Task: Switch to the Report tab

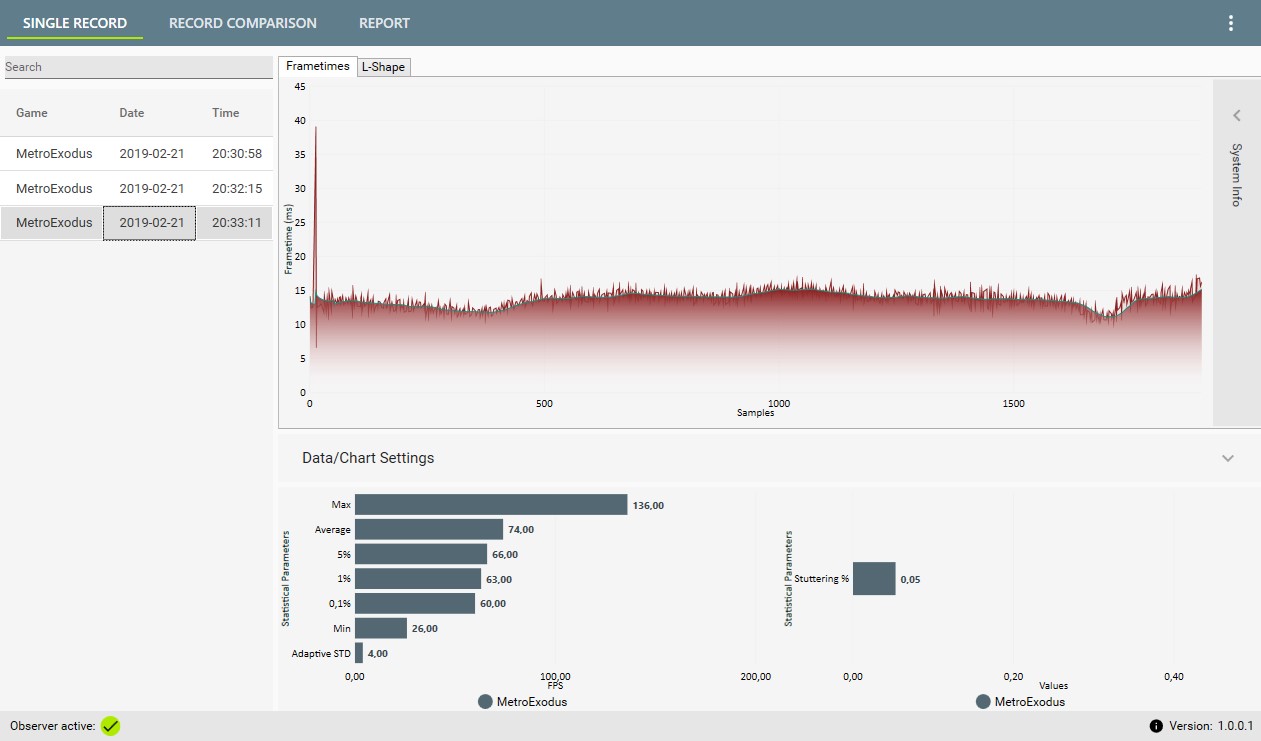Action: click(x=385, y=23)
